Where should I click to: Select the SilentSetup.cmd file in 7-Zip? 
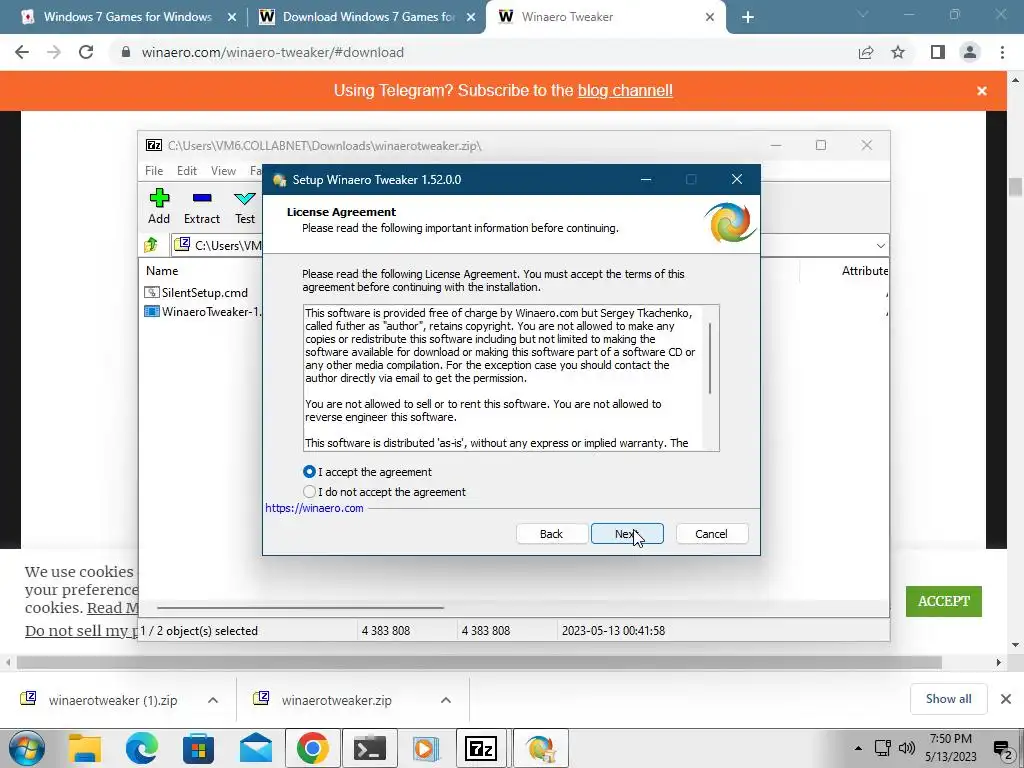click(196, 293)
